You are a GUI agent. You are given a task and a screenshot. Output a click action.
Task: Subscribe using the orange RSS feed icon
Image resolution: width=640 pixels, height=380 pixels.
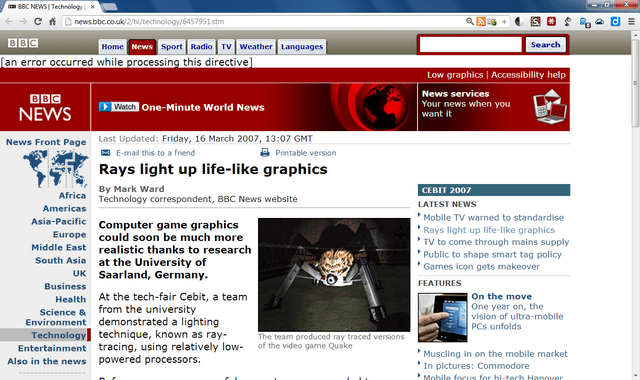click(x=481, y=22)
